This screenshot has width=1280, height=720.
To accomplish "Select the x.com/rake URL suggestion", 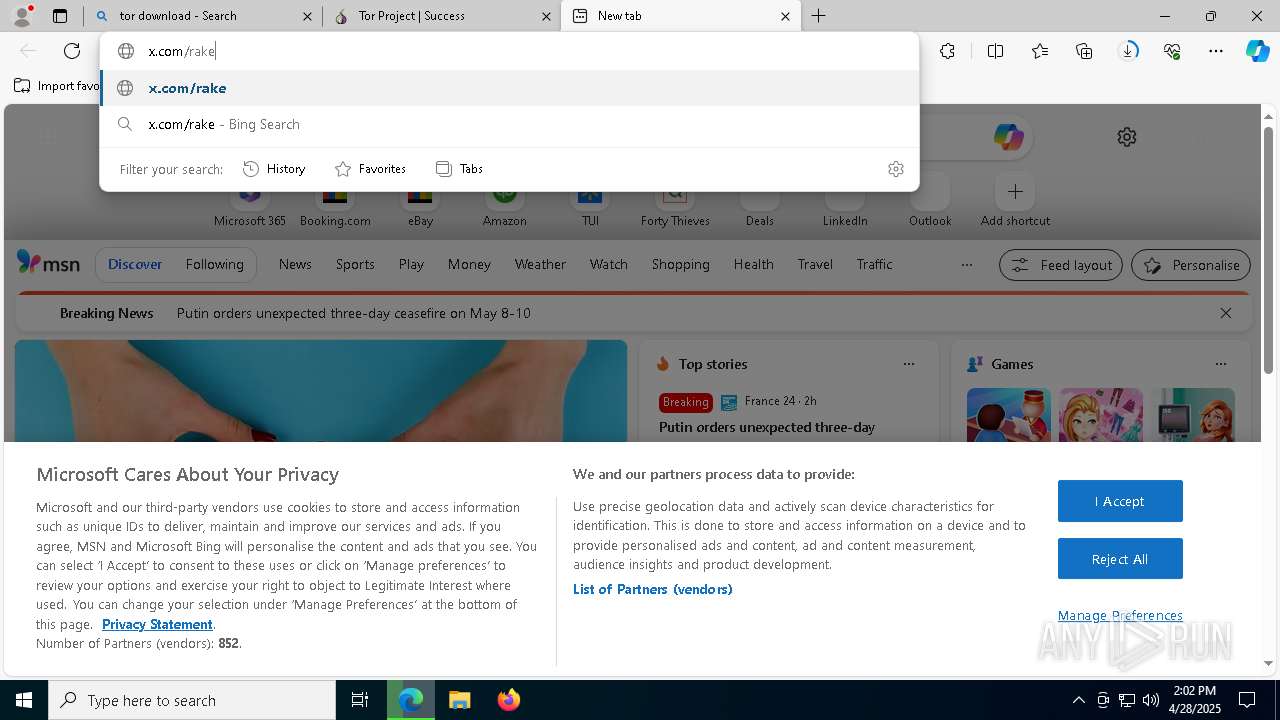I will tap(509, 88).
